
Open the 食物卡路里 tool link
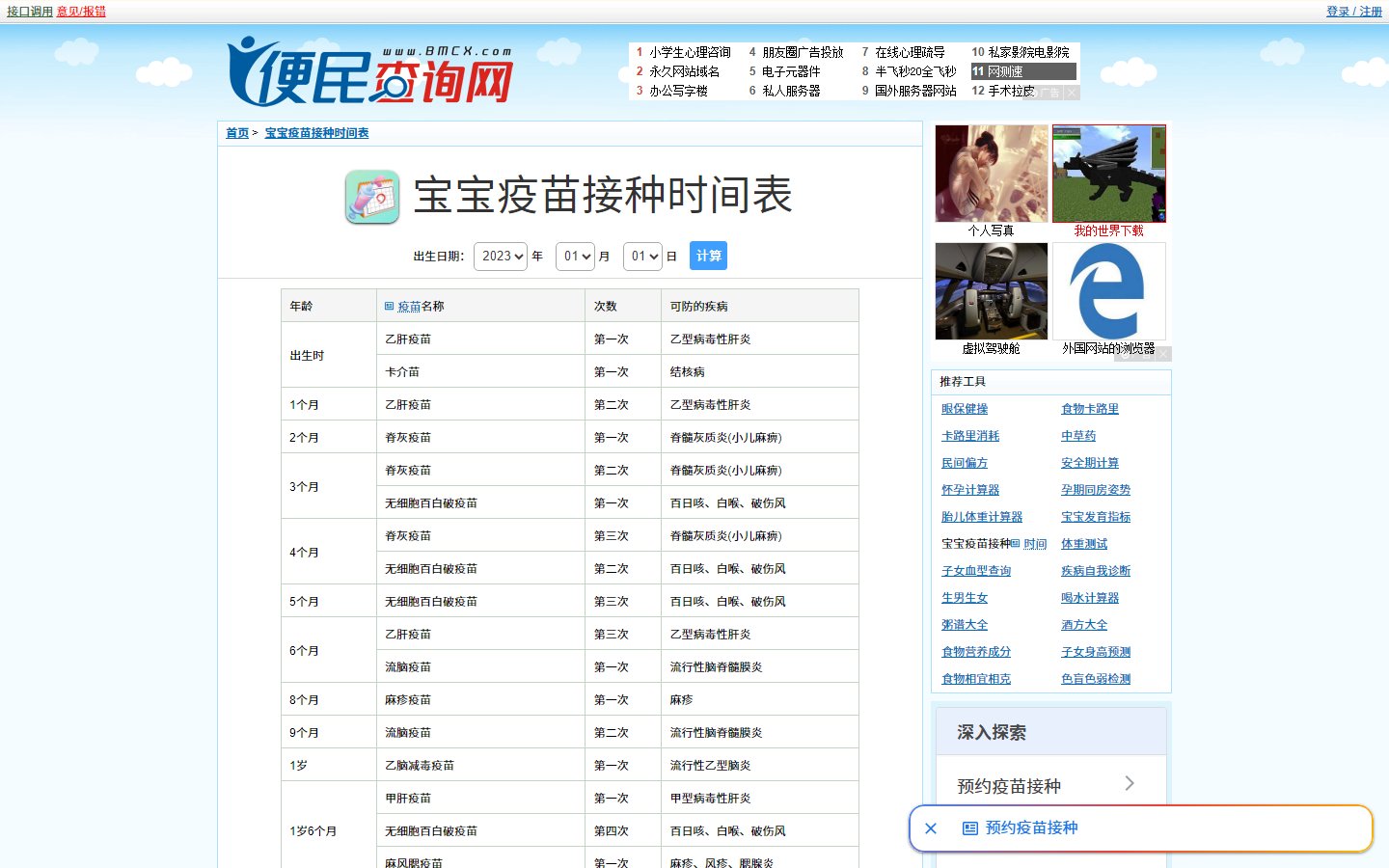click(x=1090, y=409)
